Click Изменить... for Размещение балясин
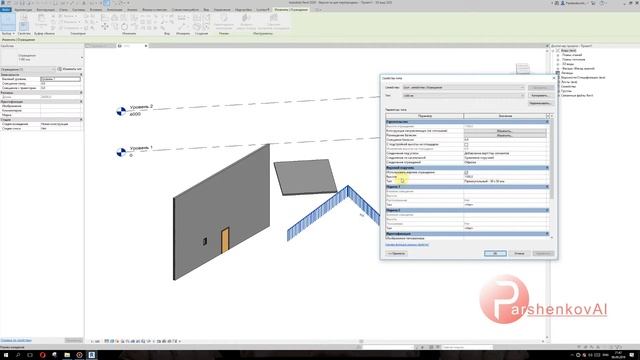Screen dimensions: 640x360 505,135
